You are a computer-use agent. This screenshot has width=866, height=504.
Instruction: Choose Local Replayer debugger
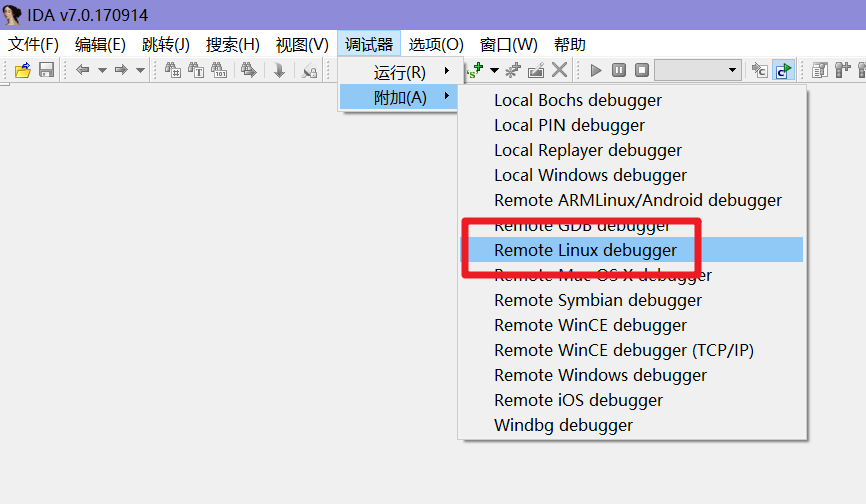(588, 150)
